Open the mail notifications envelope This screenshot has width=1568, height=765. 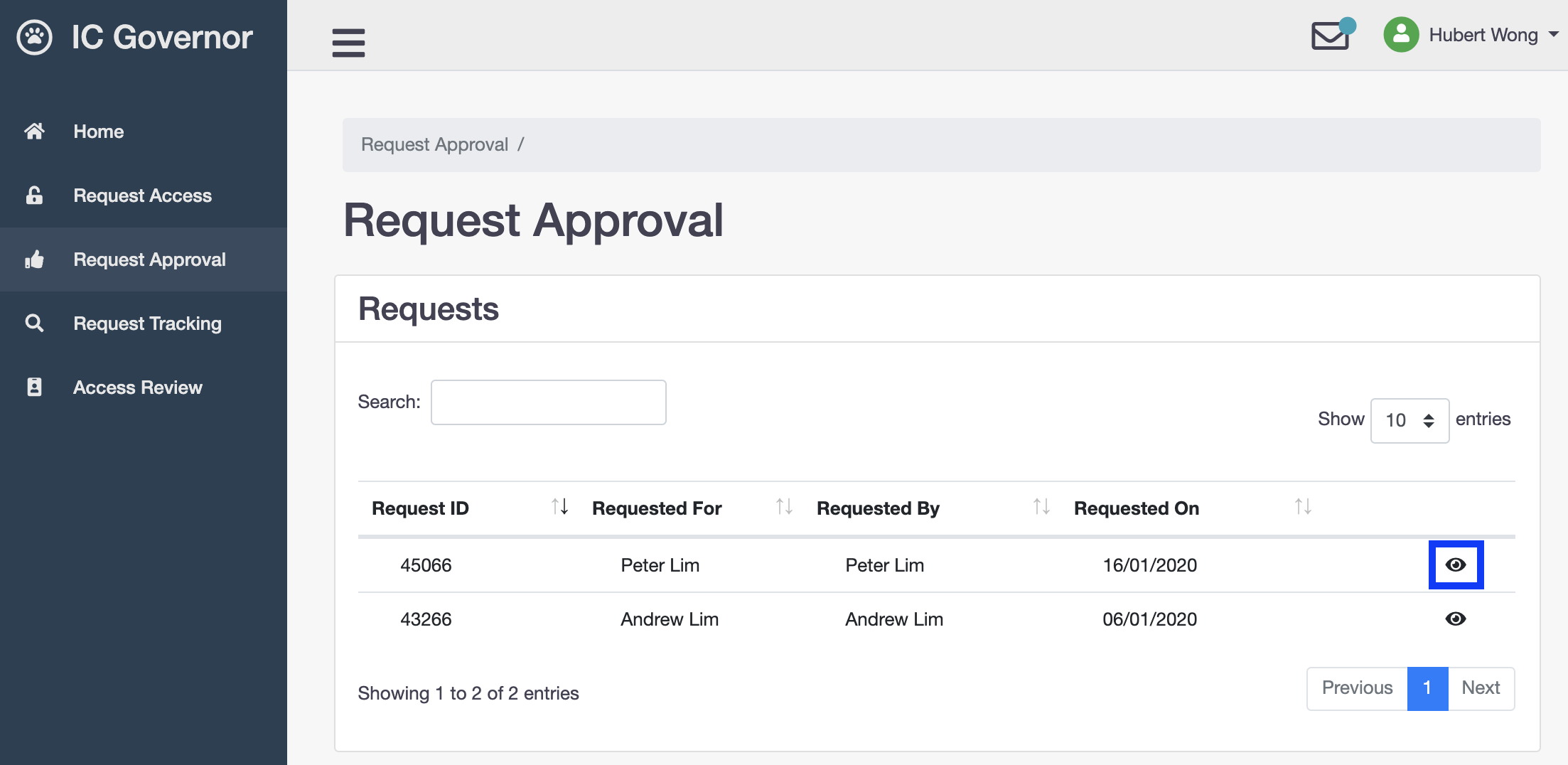[x=1330, y=36]
